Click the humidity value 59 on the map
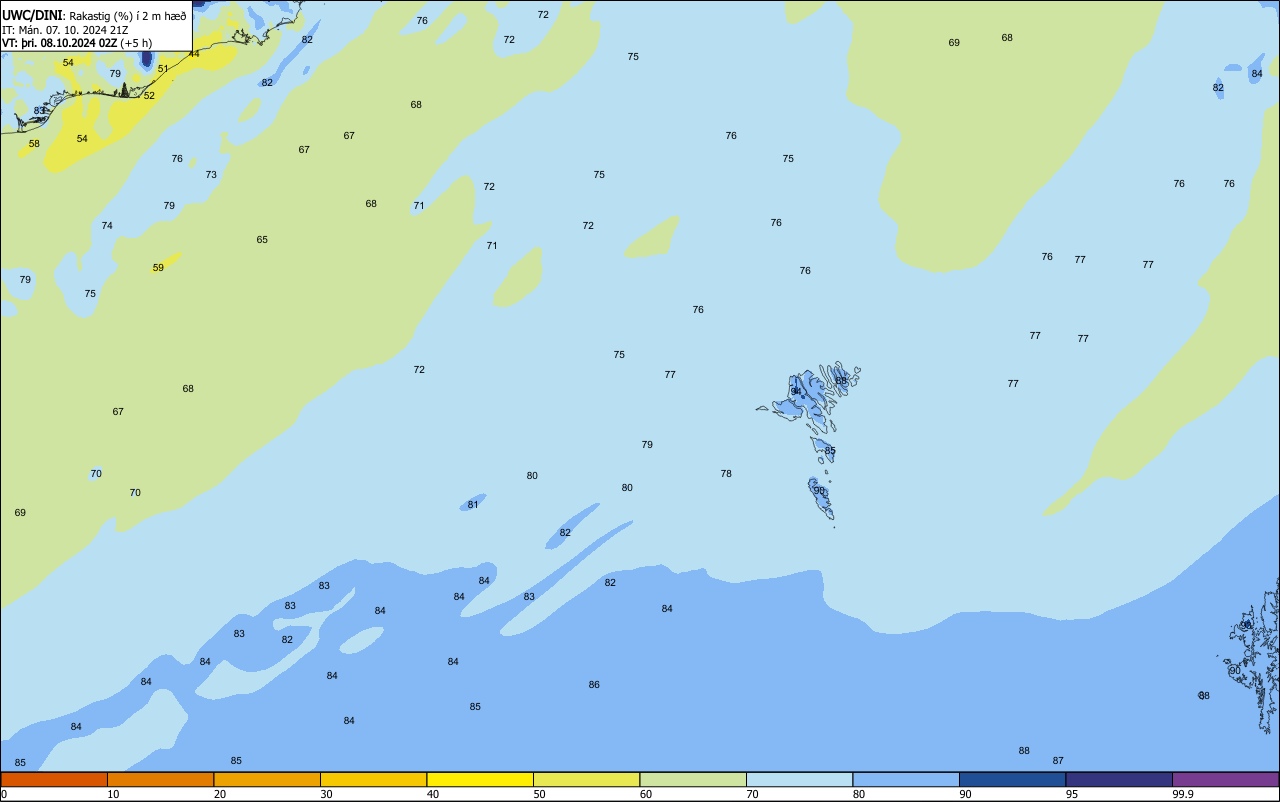Viewport: 1280px width, 802px height. (158, 268)
